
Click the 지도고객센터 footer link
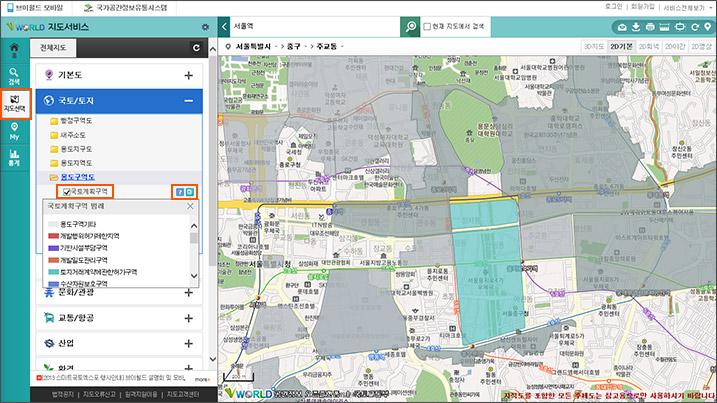(182, 394)
